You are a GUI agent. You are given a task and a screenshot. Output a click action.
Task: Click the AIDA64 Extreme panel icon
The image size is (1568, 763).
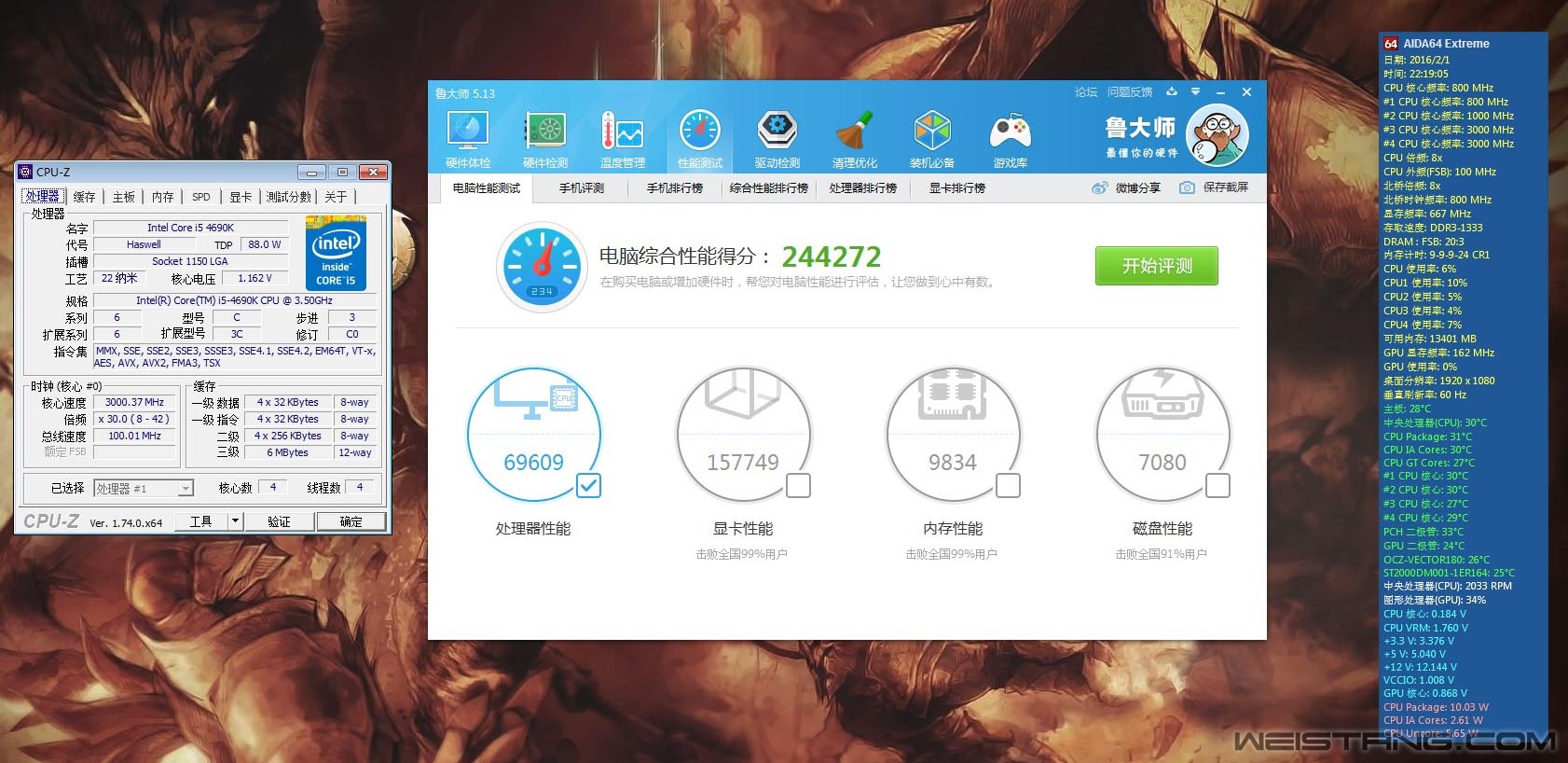pyautogui.click(x=1391, y=43)
